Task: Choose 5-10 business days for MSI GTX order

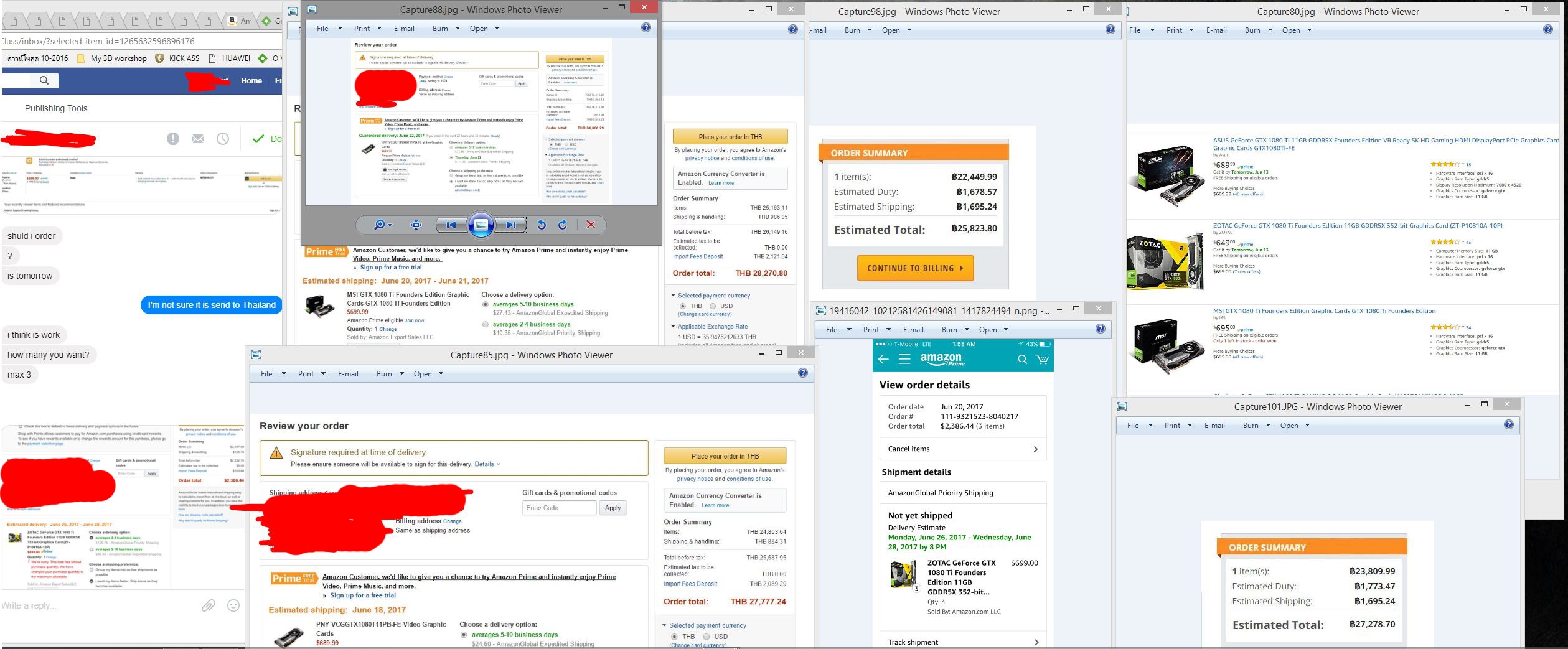Action: coord(486,304)
